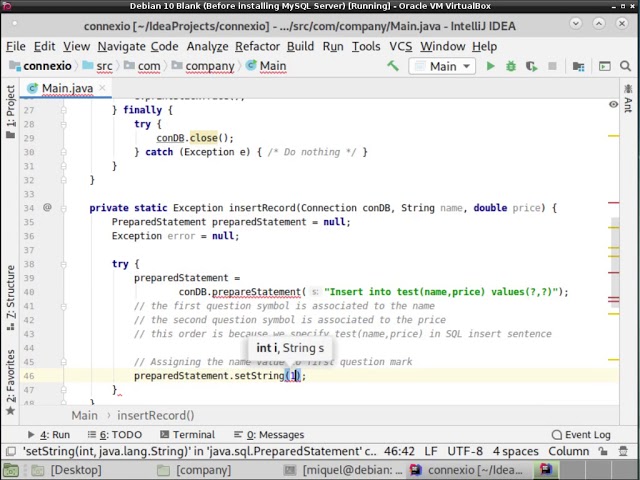640x480 pixels.
Task: Toggle Column selection mode in status bar
Action: click(569, 451)
